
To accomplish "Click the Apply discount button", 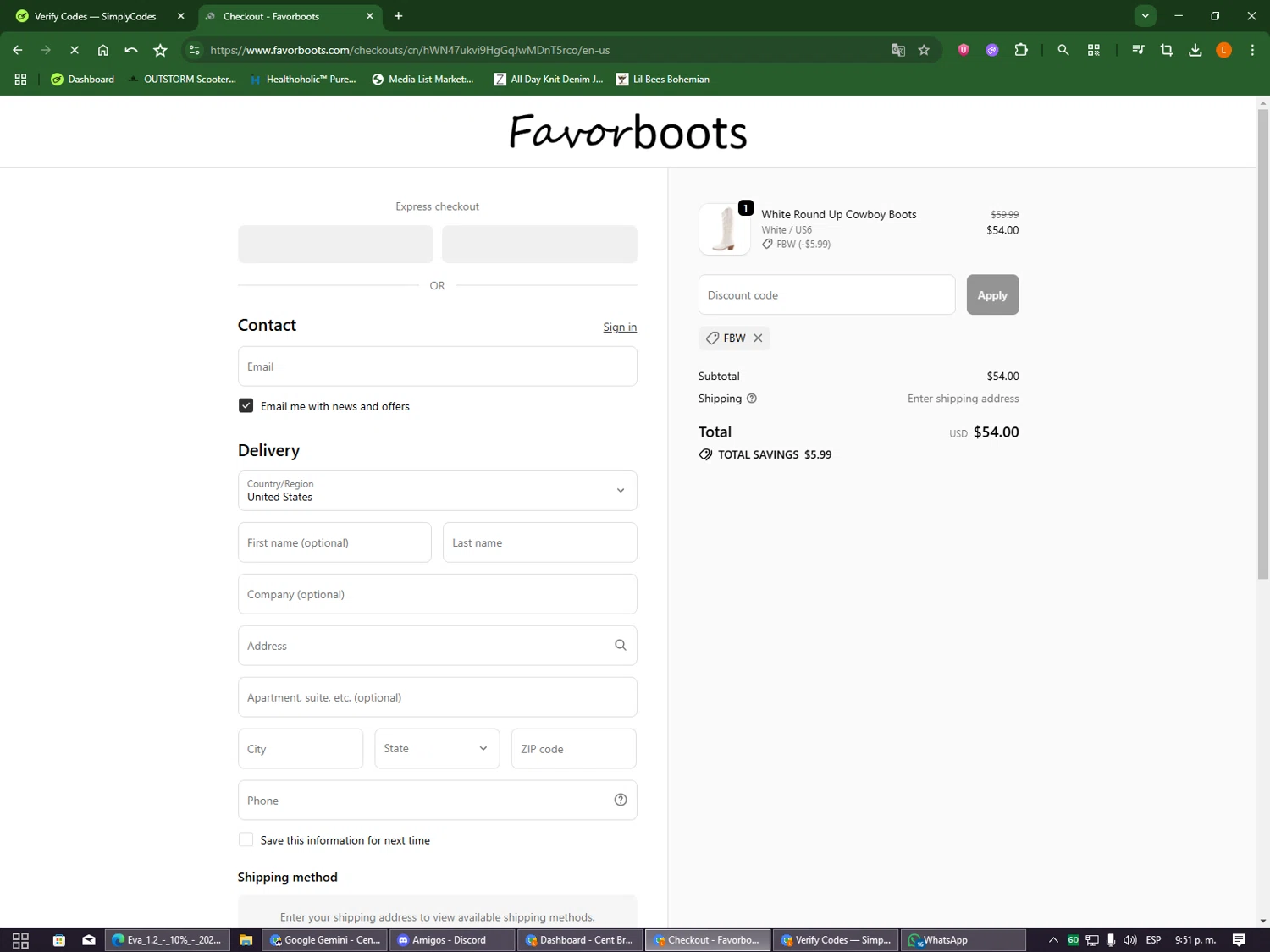I will [992, 294].
